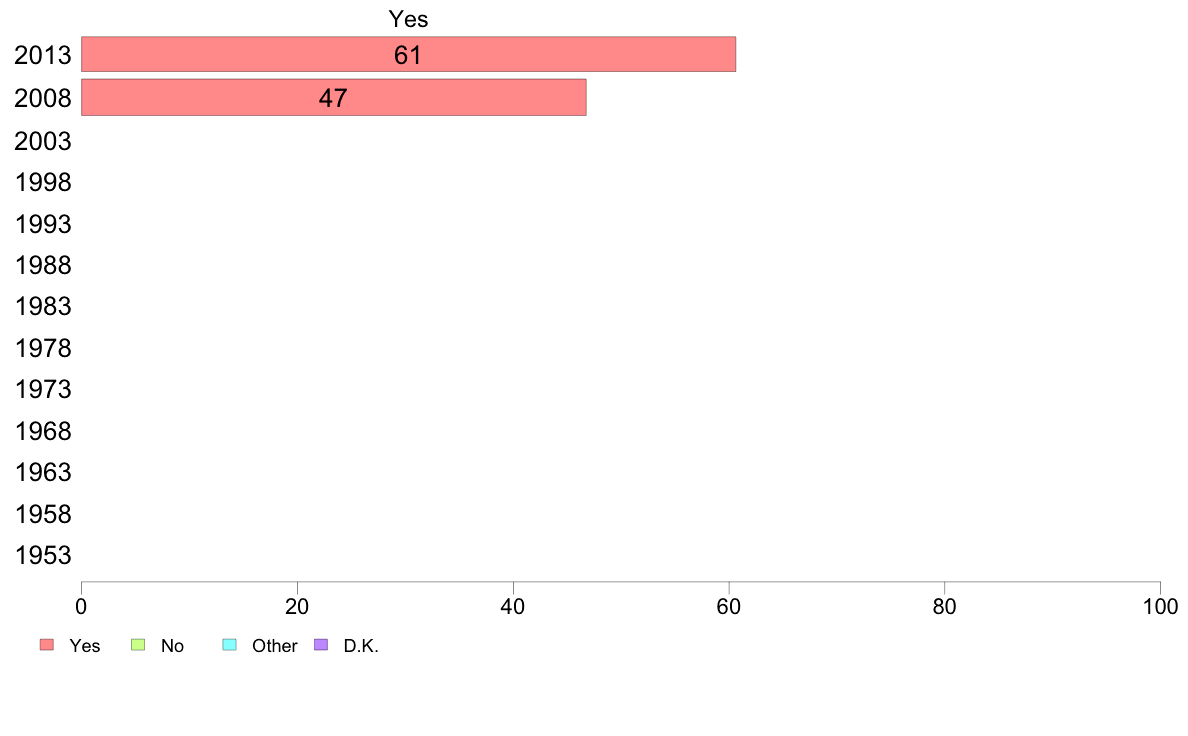
Task: Click the 1973 year label
Action: [42, 390]
